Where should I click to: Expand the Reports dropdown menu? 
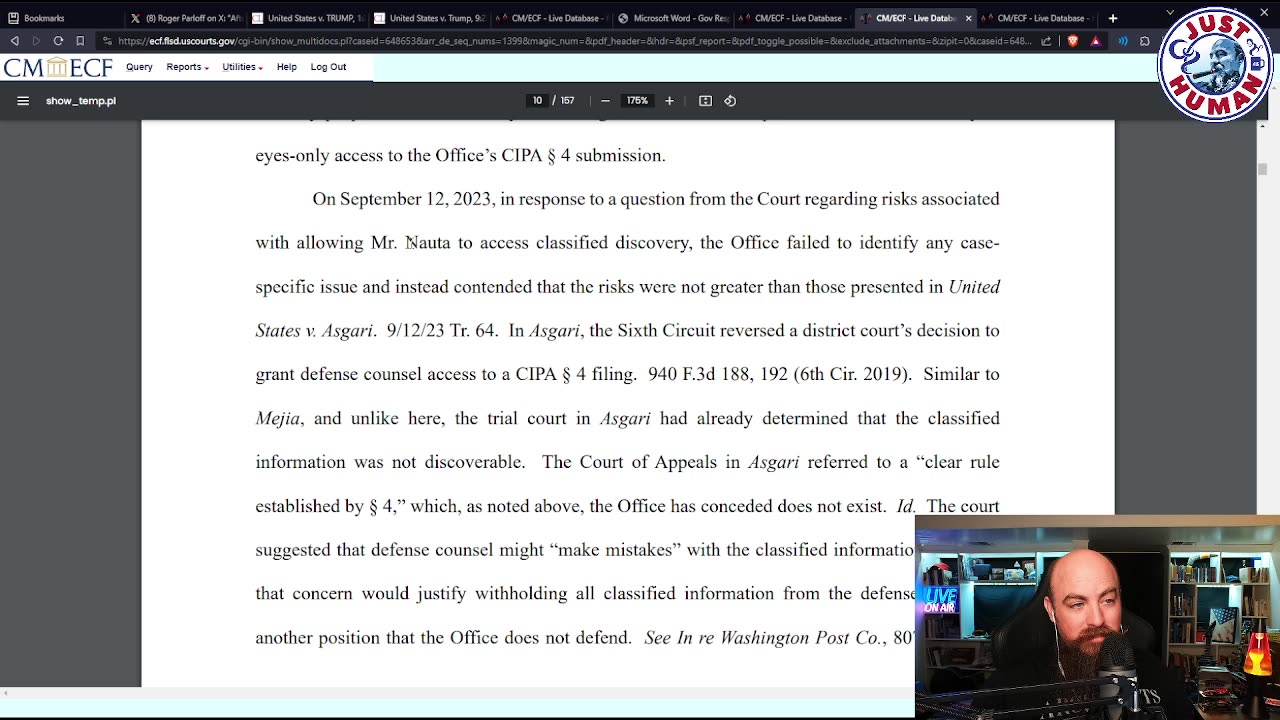tap(187, 67)
